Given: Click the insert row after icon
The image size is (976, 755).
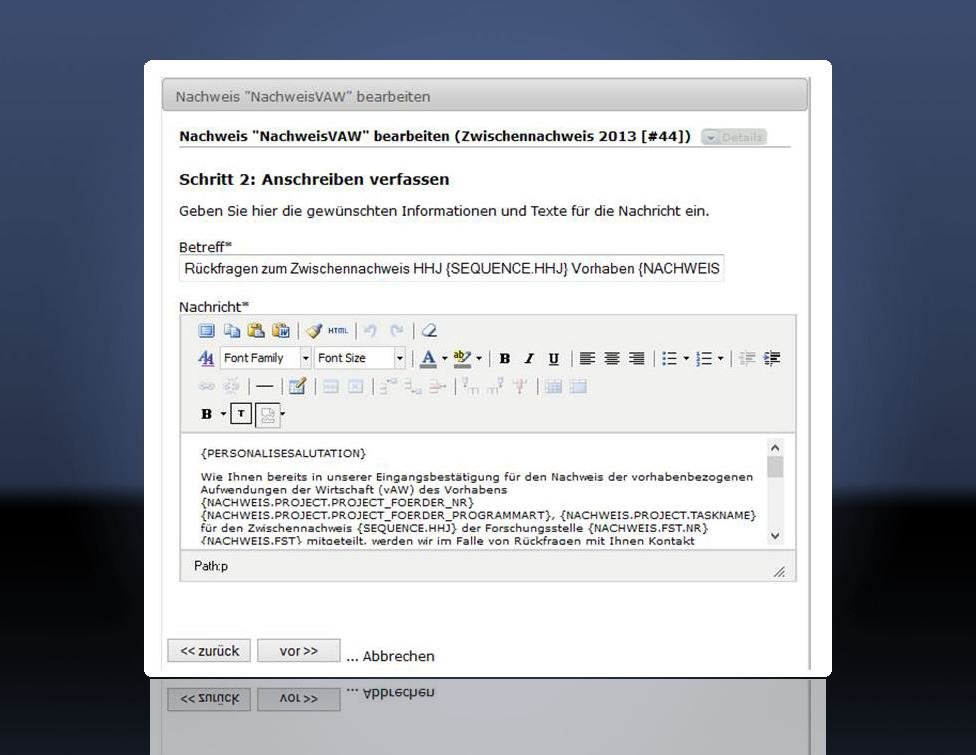Looking at the screenshot, I should [413, 387].
